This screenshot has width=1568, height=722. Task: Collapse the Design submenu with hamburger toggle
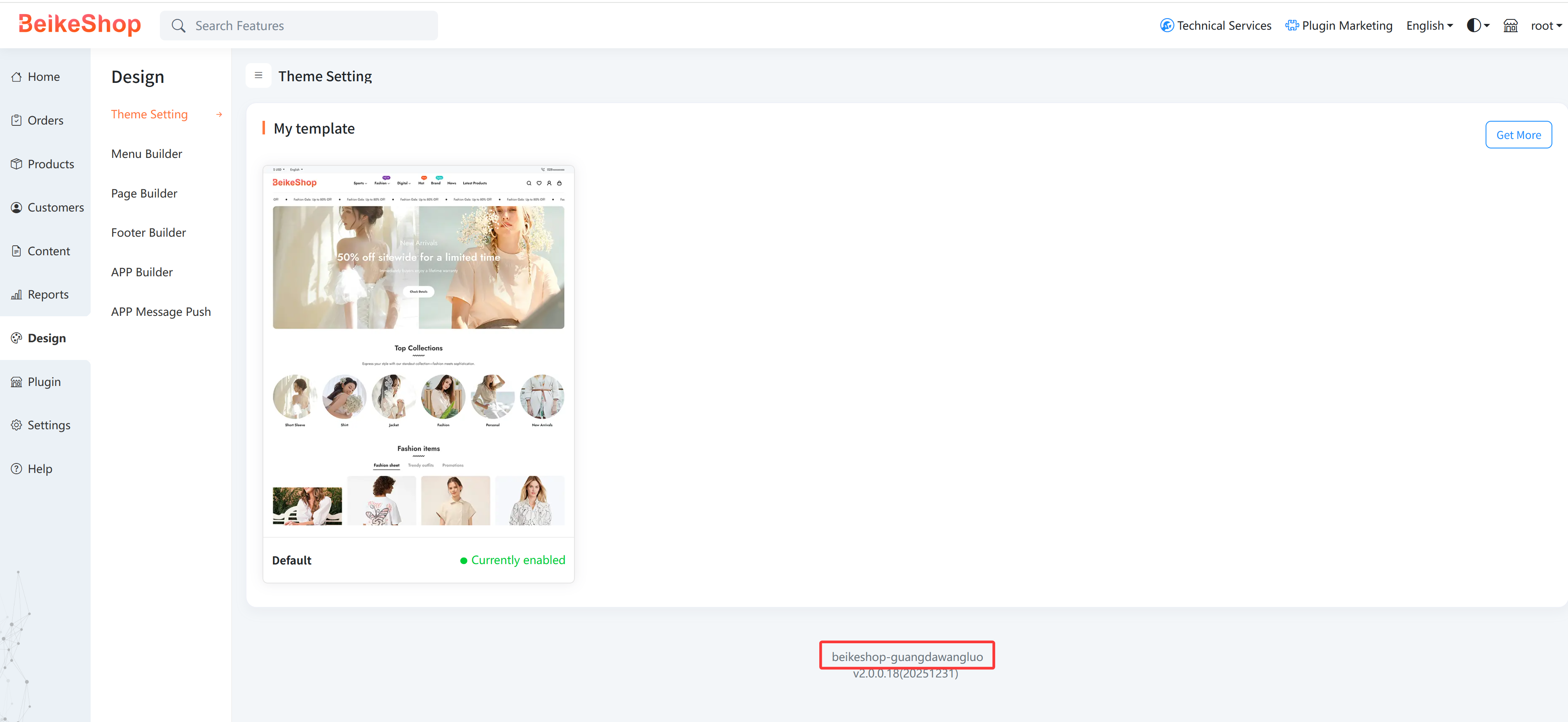pos(259,75)
